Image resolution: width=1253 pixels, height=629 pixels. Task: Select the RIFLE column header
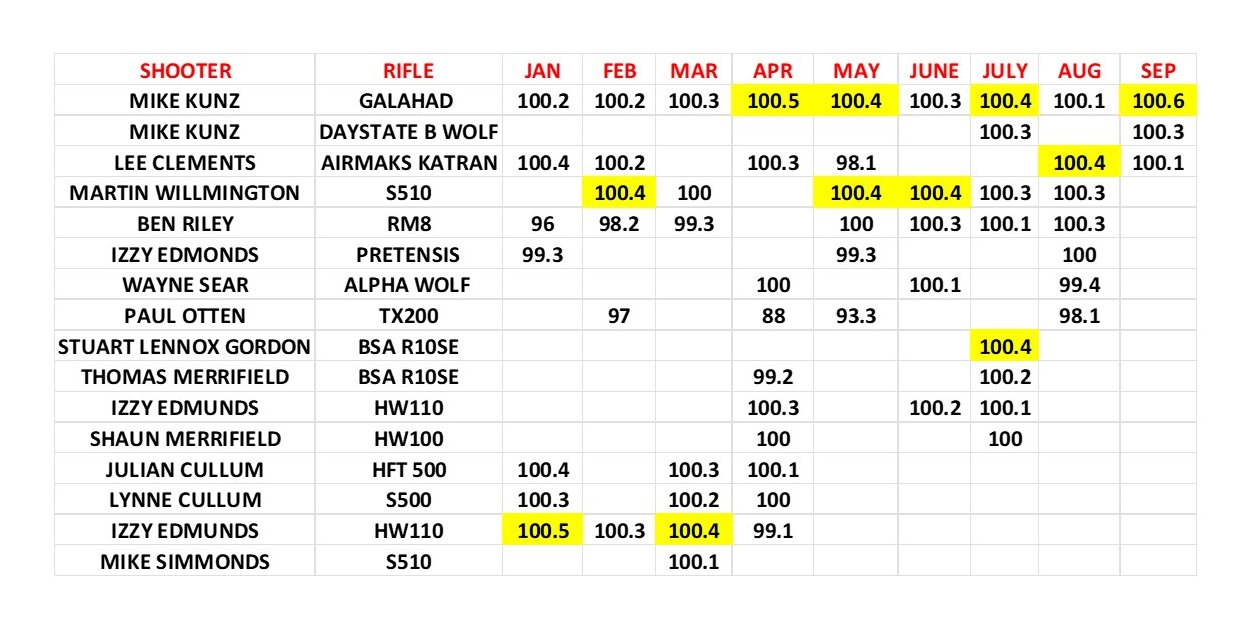click(408, 70)
